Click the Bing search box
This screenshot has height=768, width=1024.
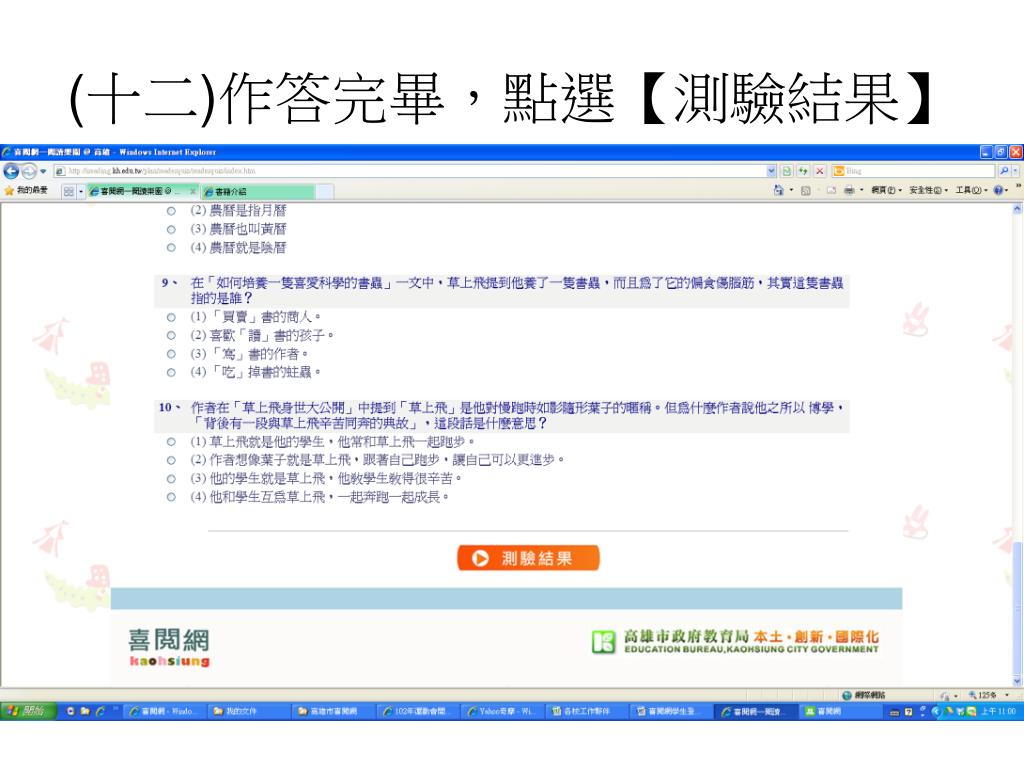tap(913, 171)
